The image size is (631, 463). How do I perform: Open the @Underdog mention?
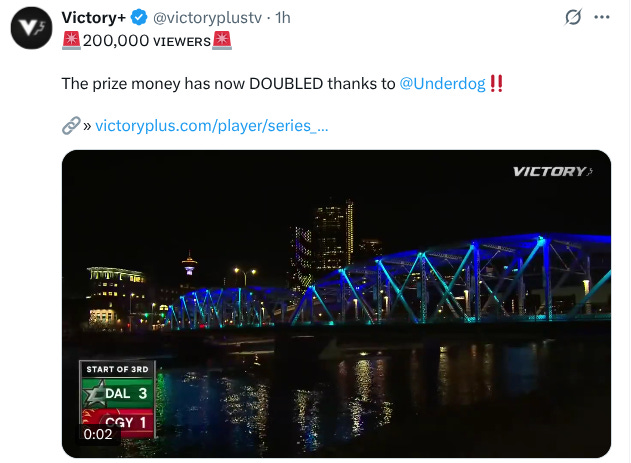coord(442,84)
